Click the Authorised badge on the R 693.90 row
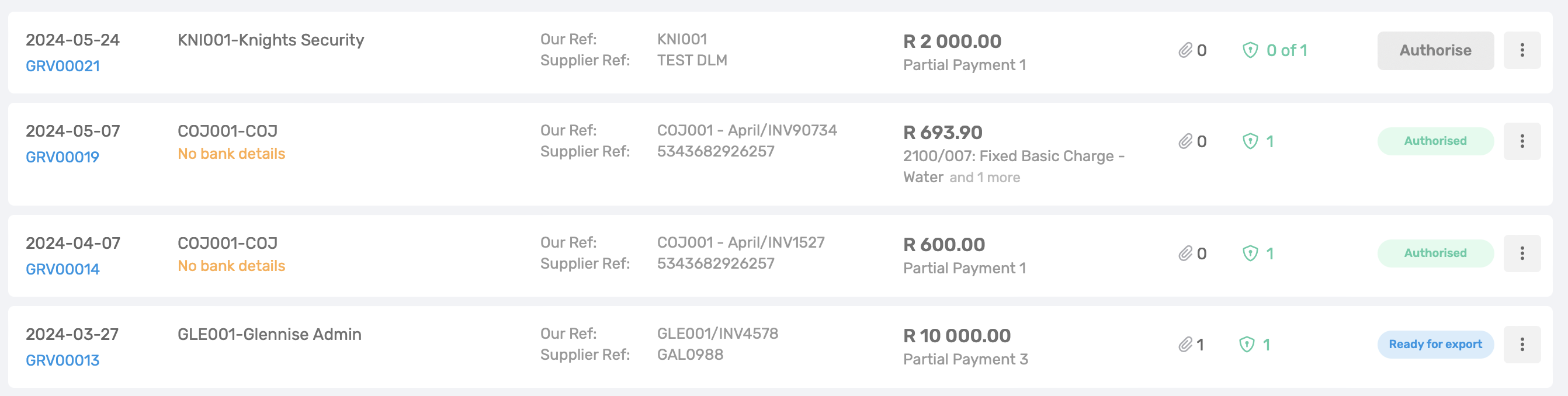The height and width of the screenshot is (396, 1568). point(1435,141)
